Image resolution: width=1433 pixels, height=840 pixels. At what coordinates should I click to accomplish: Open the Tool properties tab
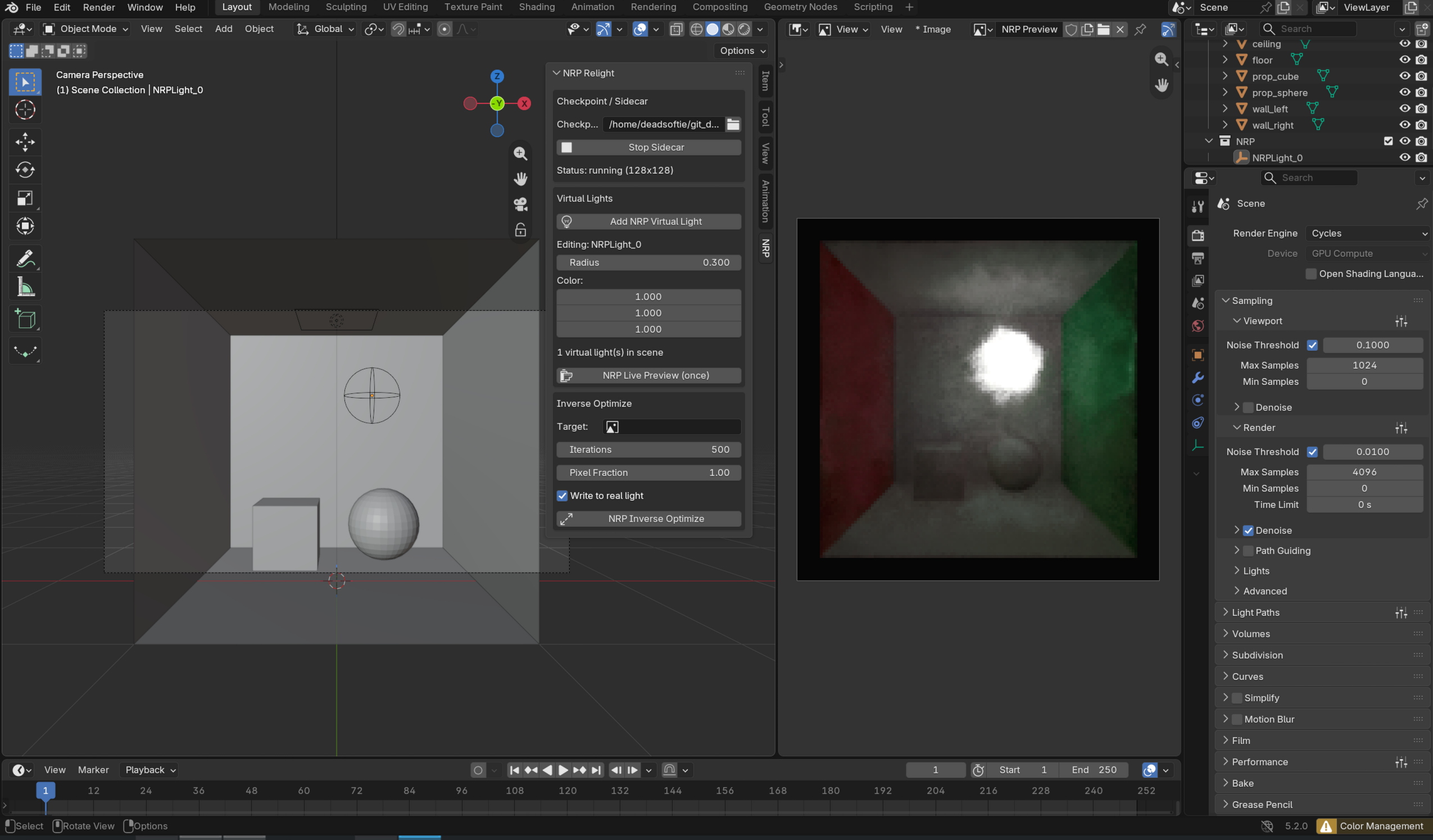click(1198, 206)
